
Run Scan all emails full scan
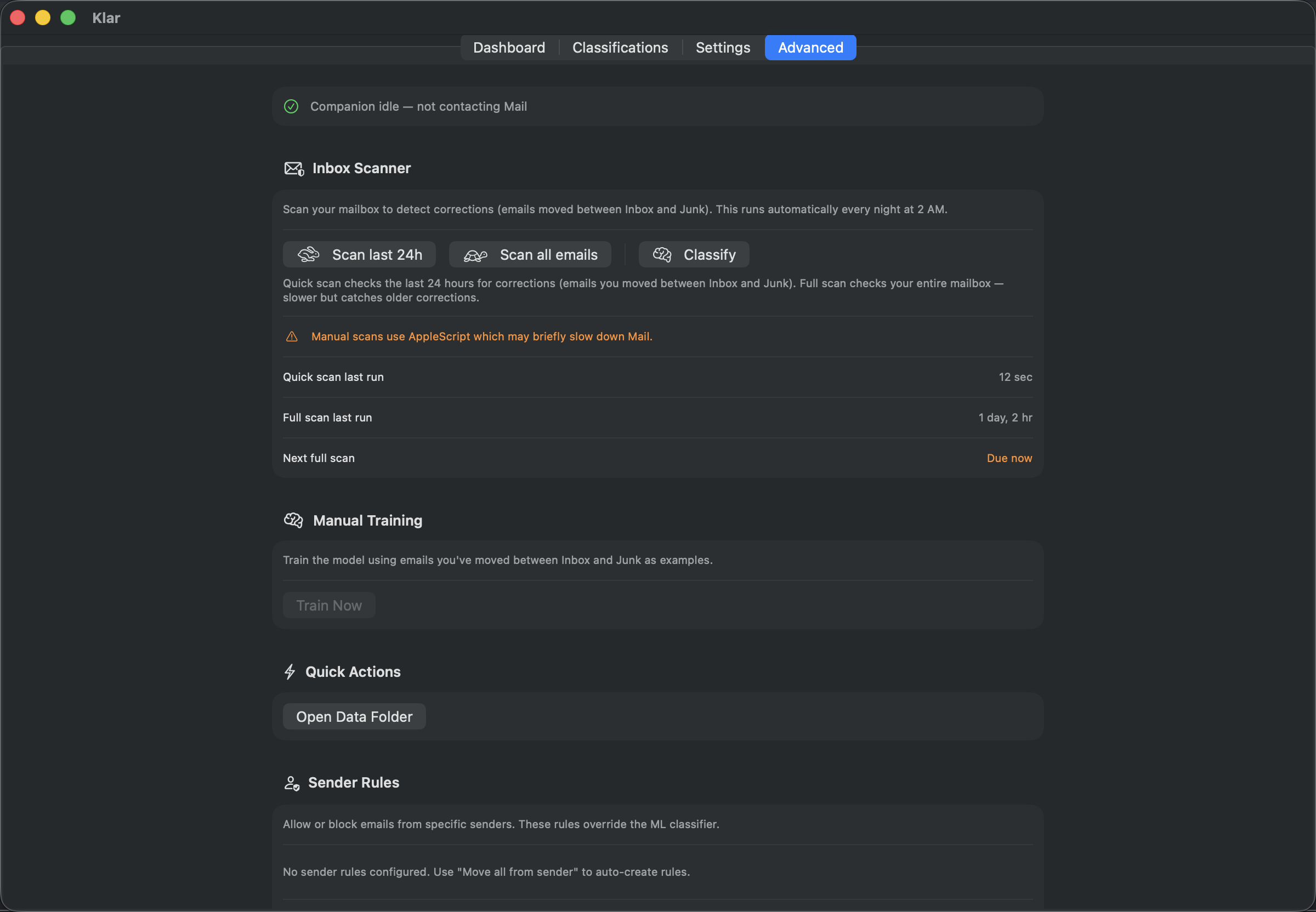(530, 254)
